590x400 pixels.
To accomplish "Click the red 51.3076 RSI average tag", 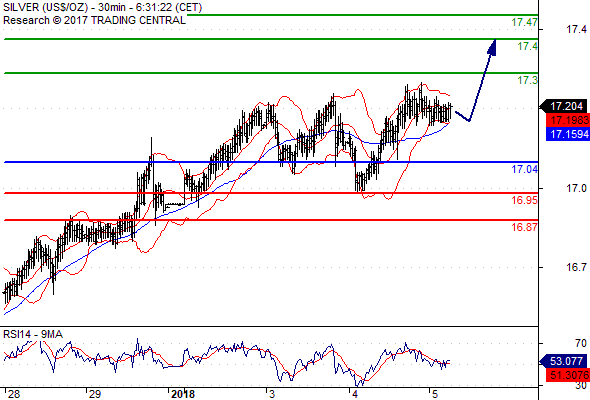I will pos(568,375).
